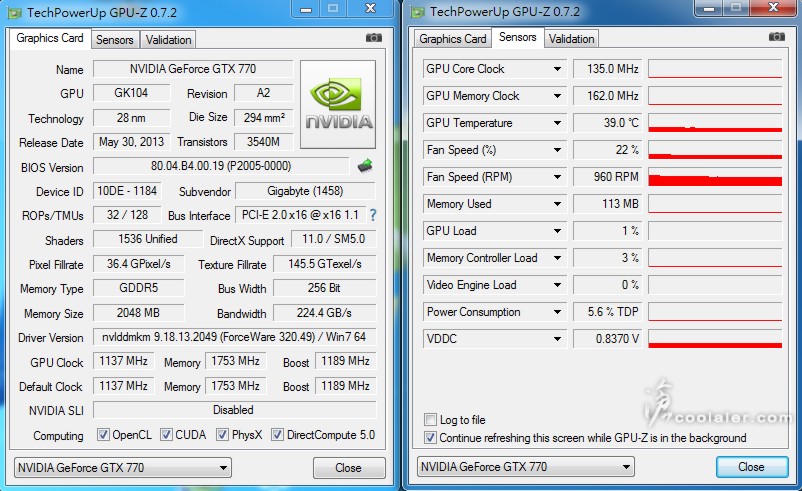Screen dimensions: 802x491
Task: Select Sensors tab in right window
Action: (518, 37)
